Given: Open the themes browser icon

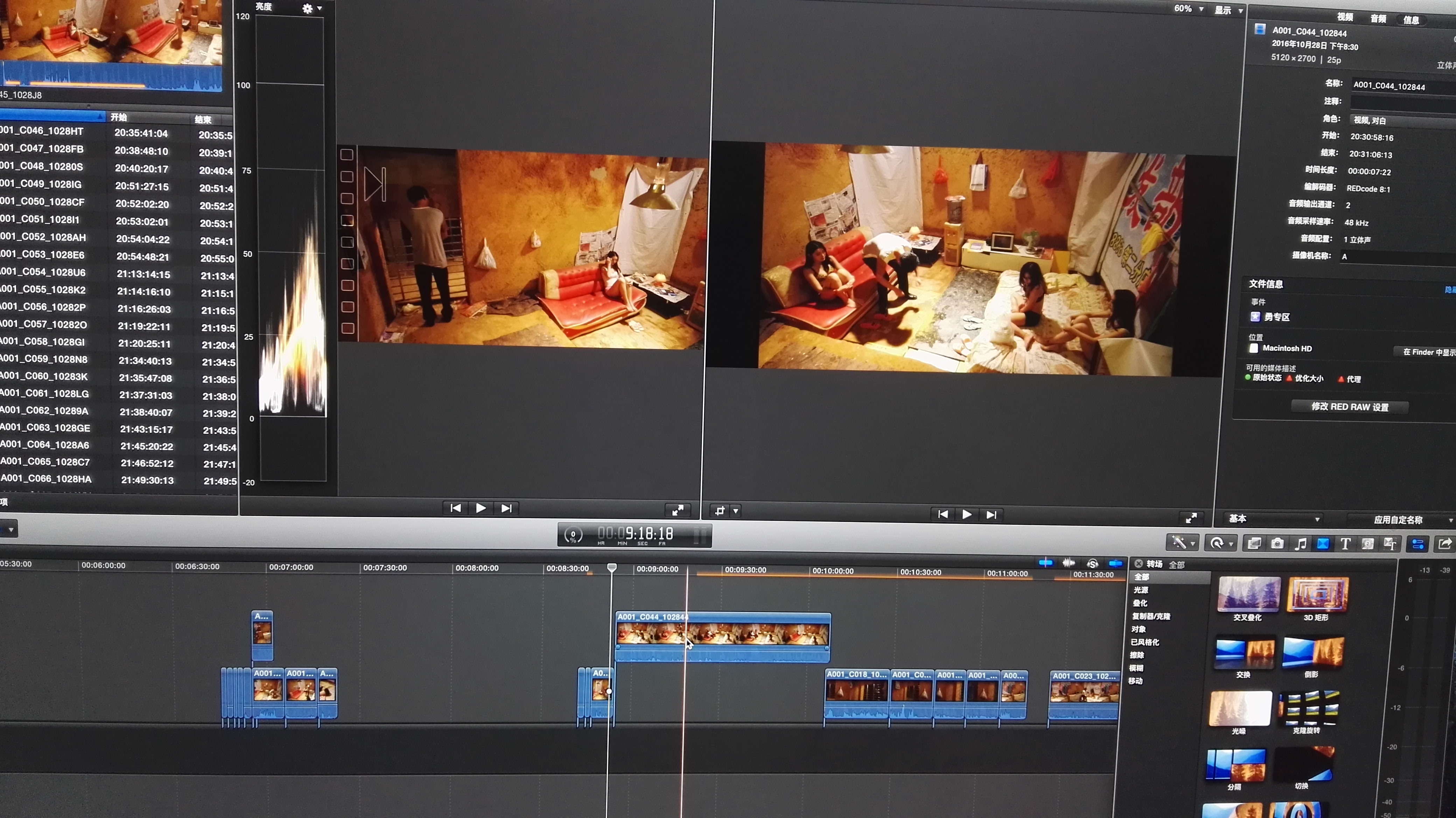Looking at the screenshot, I should tap(1391, 544).
